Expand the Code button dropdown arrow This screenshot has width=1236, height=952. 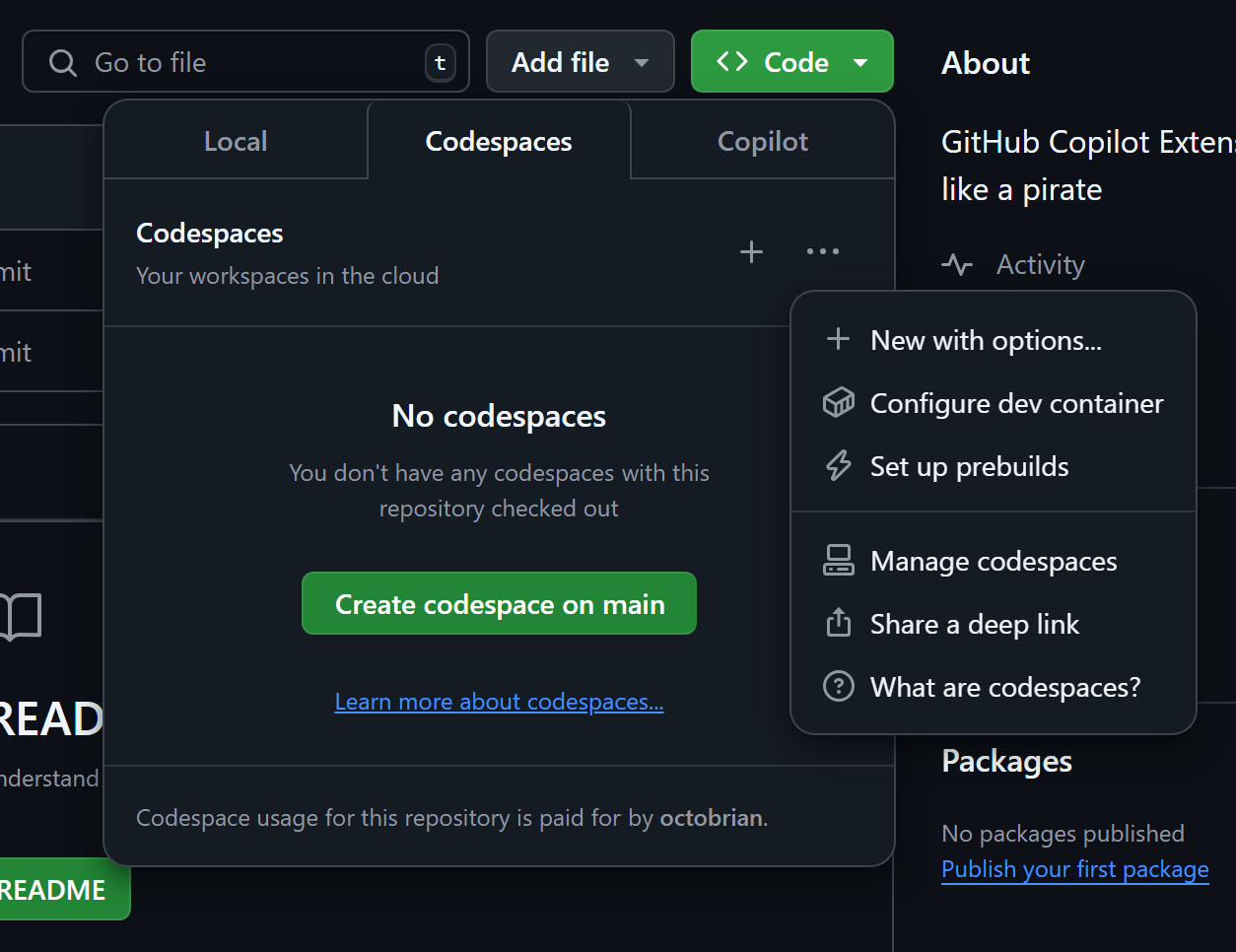coord(859,61)
